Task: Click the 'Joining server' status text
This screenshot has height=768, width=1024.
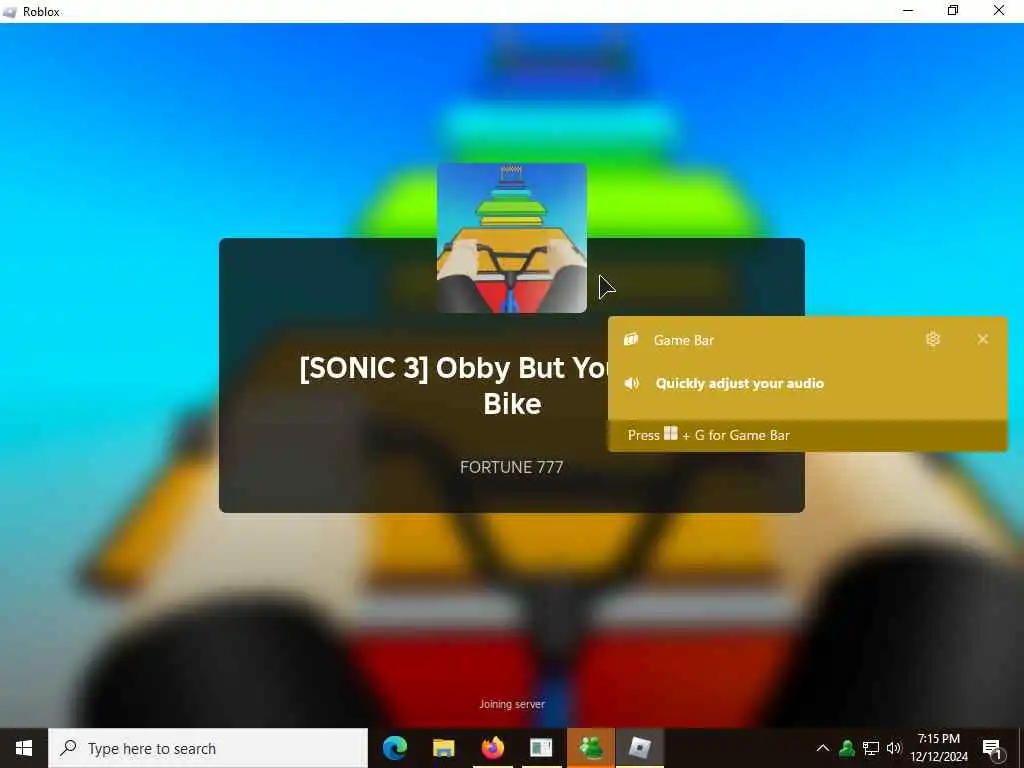Action: (x=512, y=704)
